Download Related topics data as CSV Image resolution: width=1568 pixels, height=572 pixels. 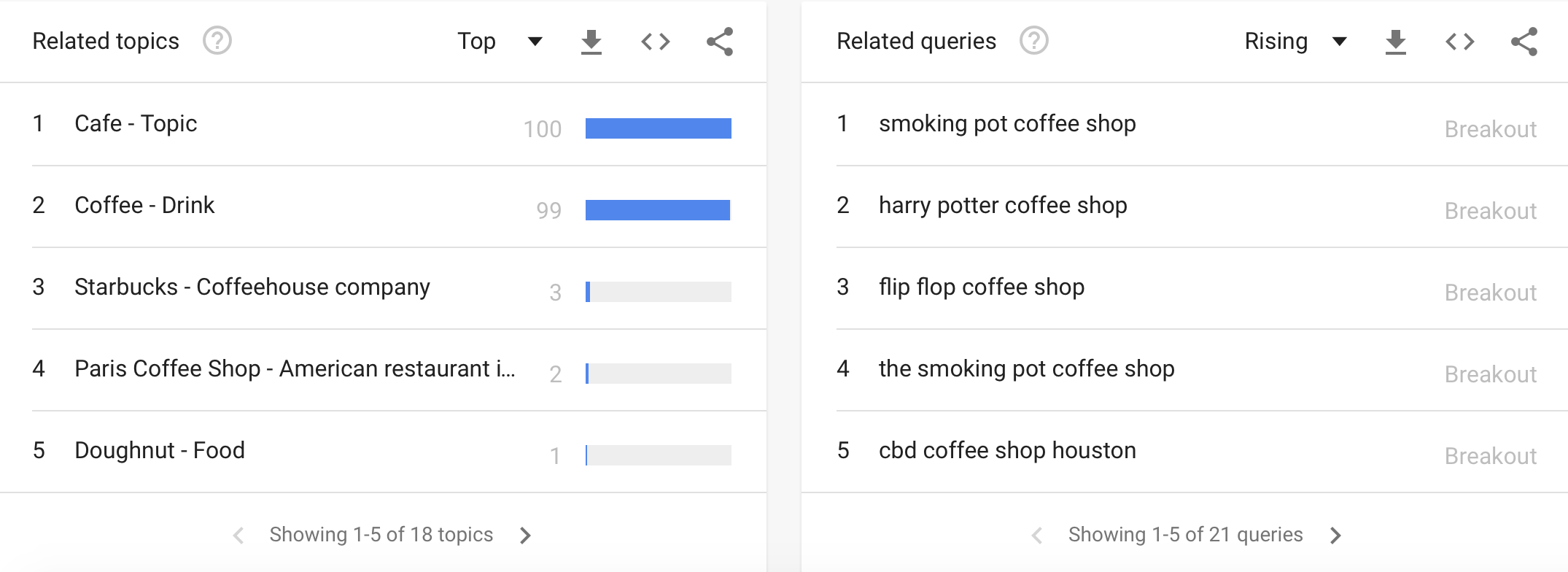(x=591, y=42)
